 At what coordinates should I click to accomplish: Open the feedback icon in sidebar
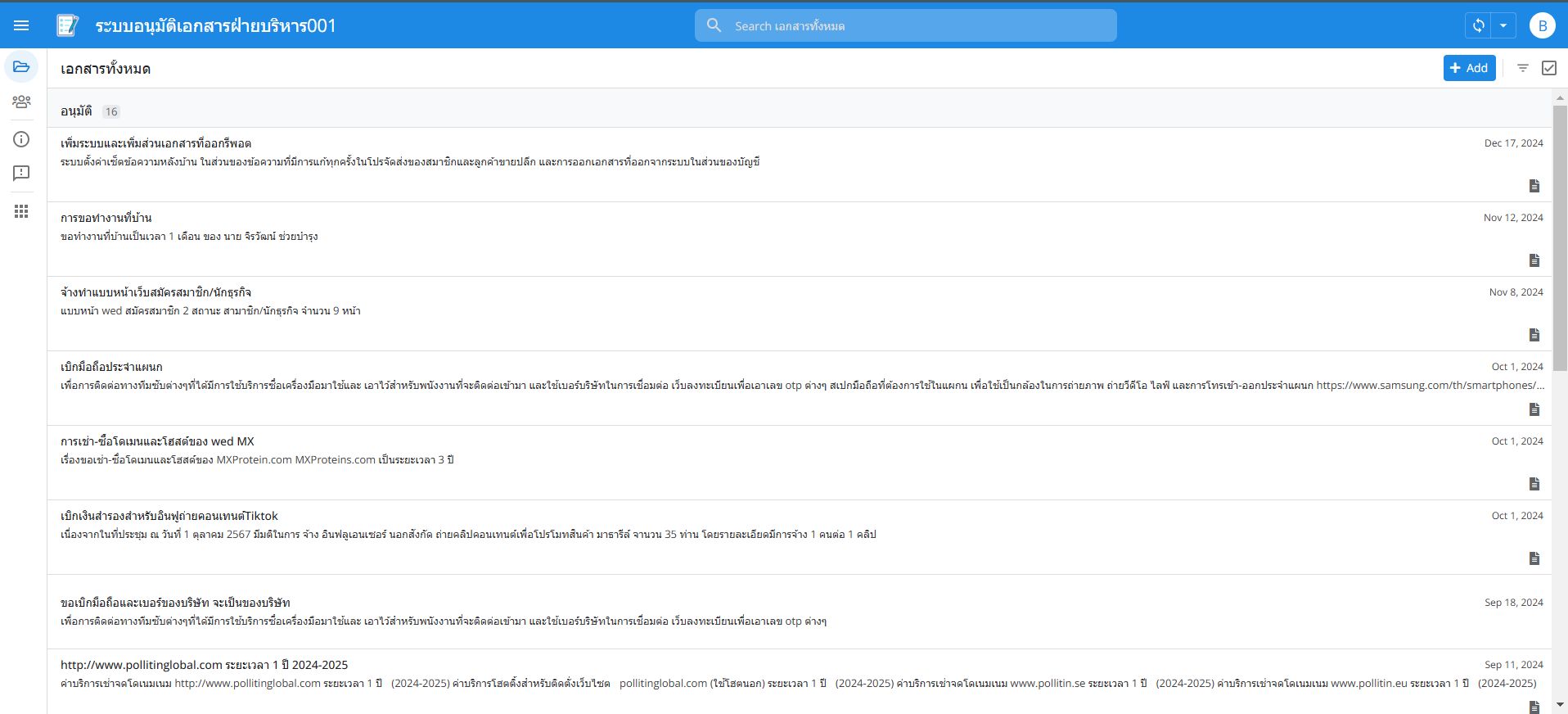pyautogui.click(x=21, y=173)
